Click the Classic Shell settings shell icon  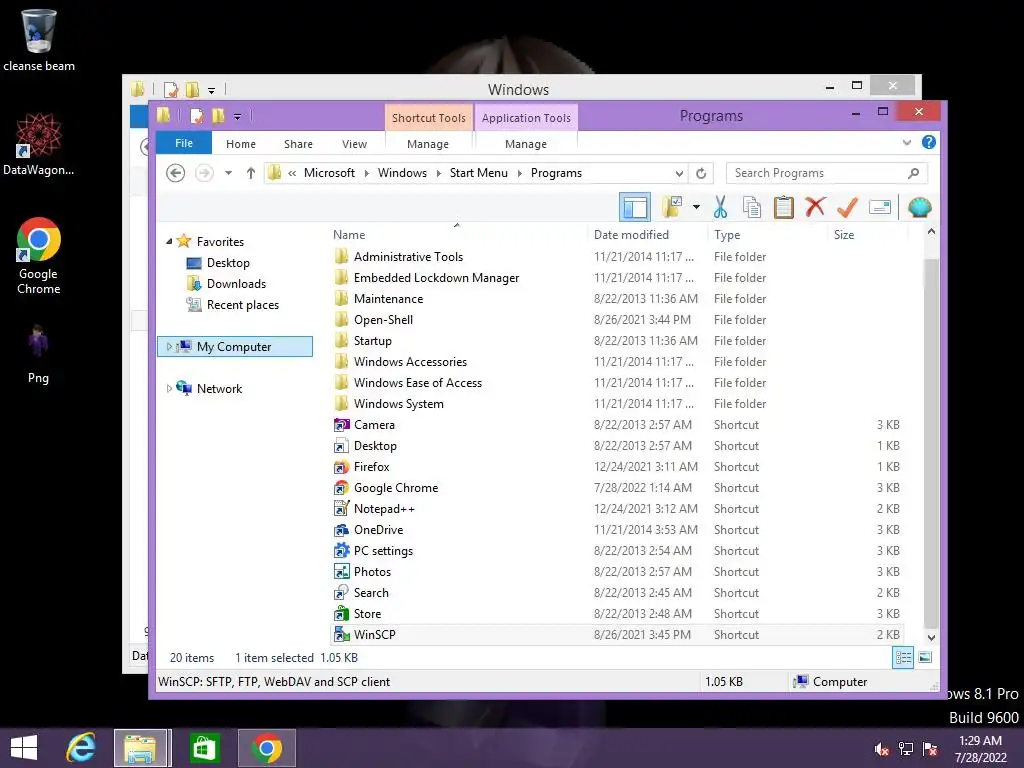[x=920, y=208]
